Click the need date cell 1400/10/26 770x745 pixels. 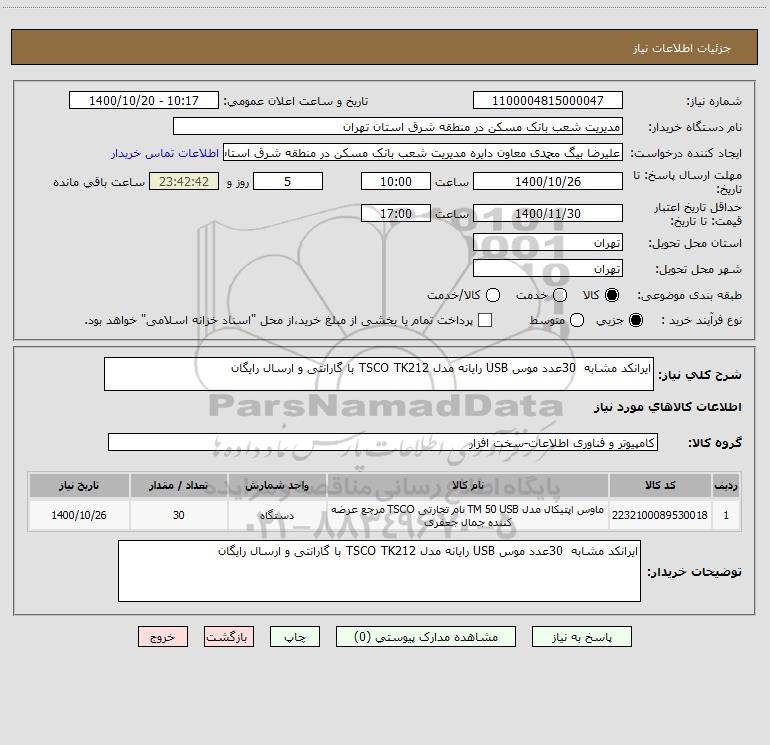(x=79, y=515)
